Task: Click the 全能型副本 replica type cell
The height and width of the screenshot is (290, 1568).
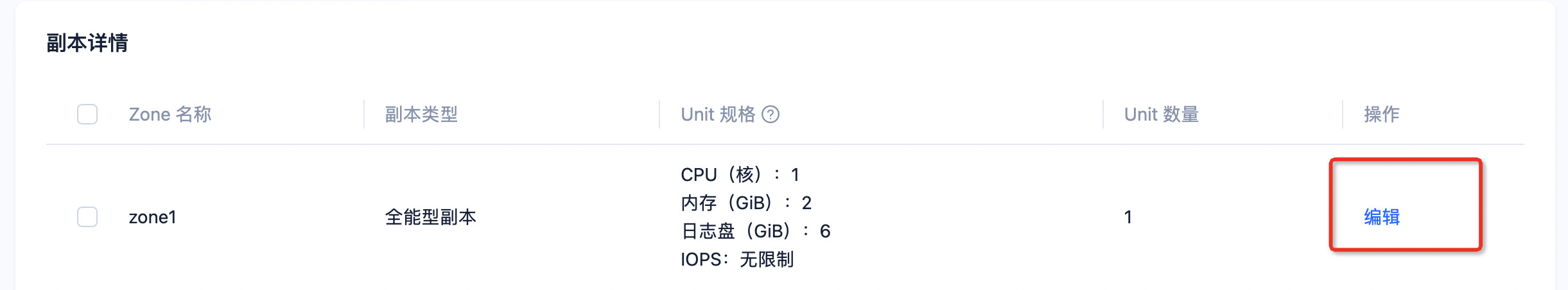Action: tap(430, 217)
